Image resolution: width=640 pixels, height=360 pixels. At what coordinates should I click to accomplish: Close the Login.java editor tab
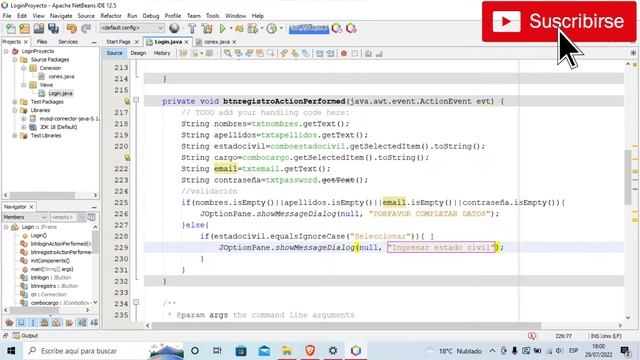pos(187,42)
